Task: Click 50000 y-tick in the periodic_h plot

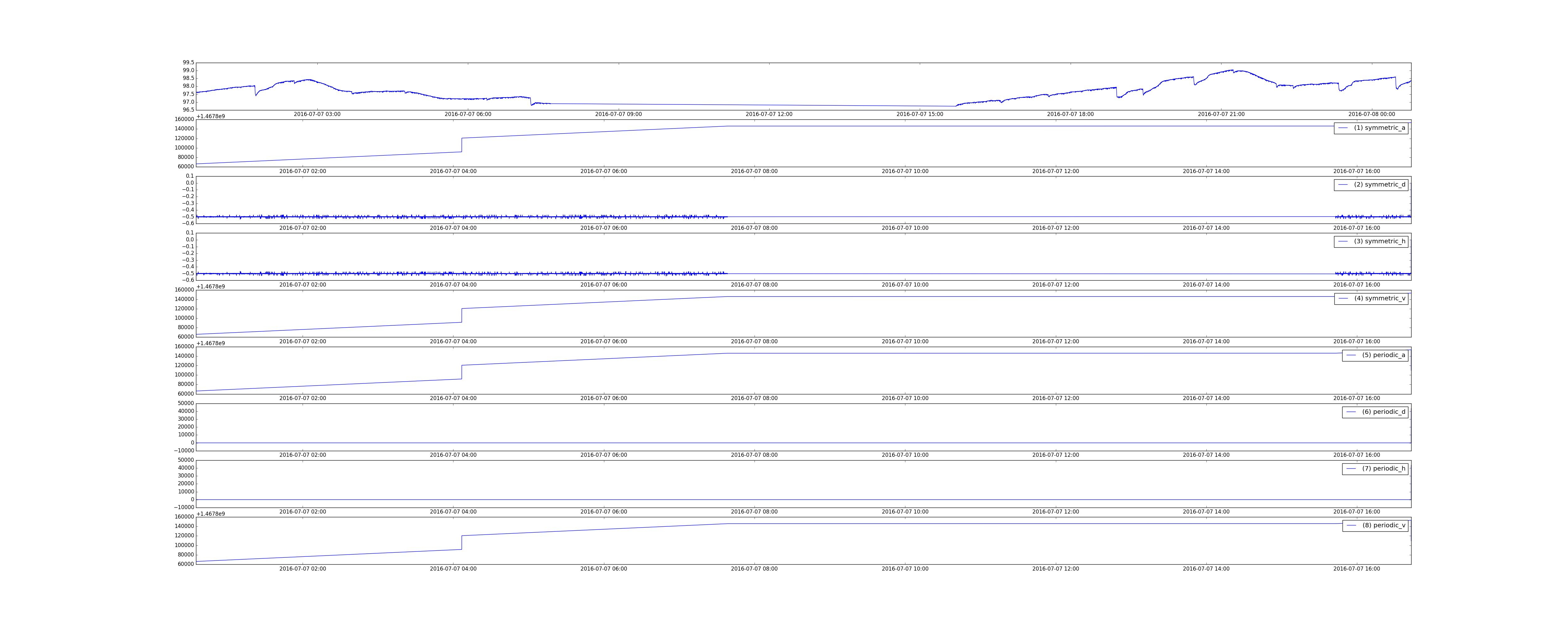Action: [186, 460]
